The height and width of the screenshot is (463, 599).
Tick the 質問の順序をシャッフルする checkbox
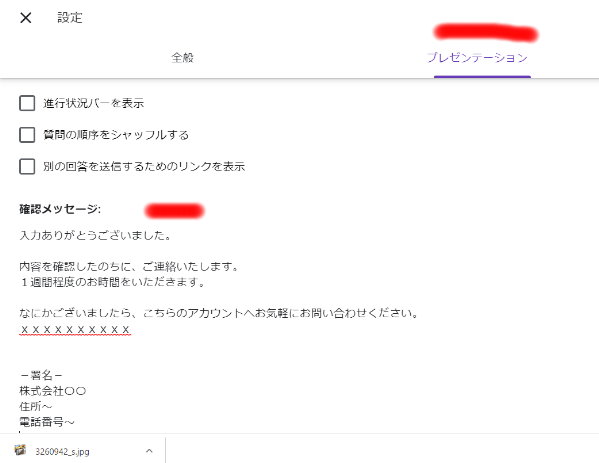coord(27,135)
